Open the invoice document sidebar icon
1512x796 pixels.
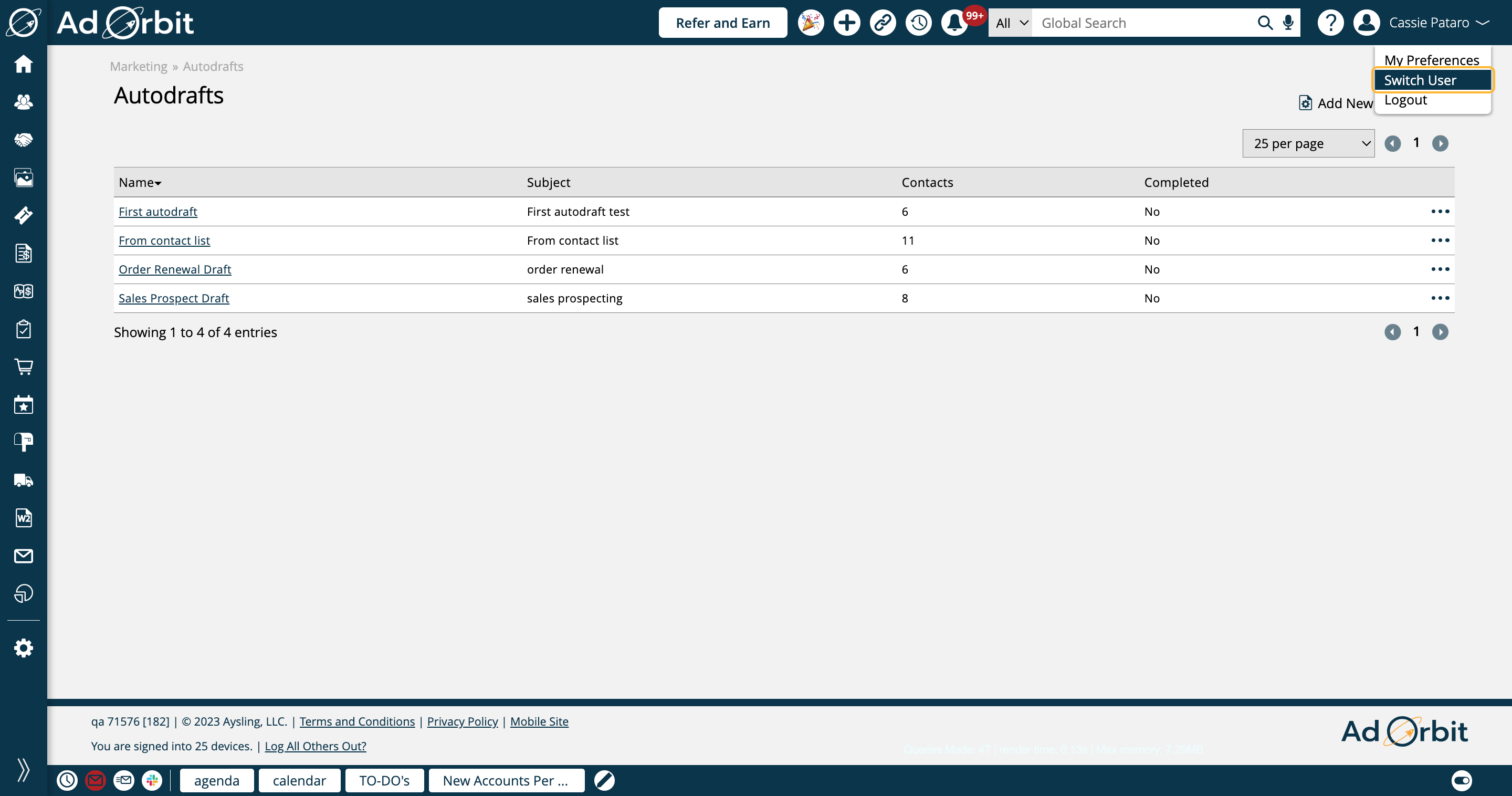tap(24, 254)
